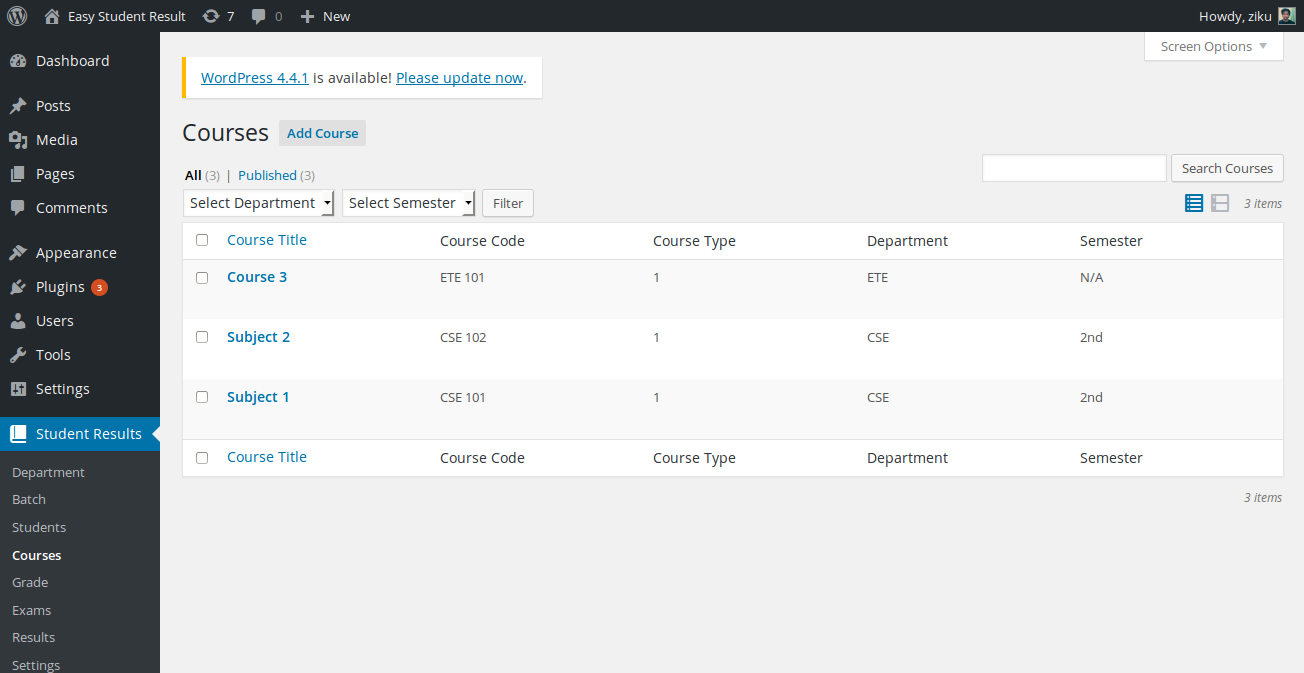Click the Add Course button
This screenshot has height=673, width=1304.
(322, 133)
